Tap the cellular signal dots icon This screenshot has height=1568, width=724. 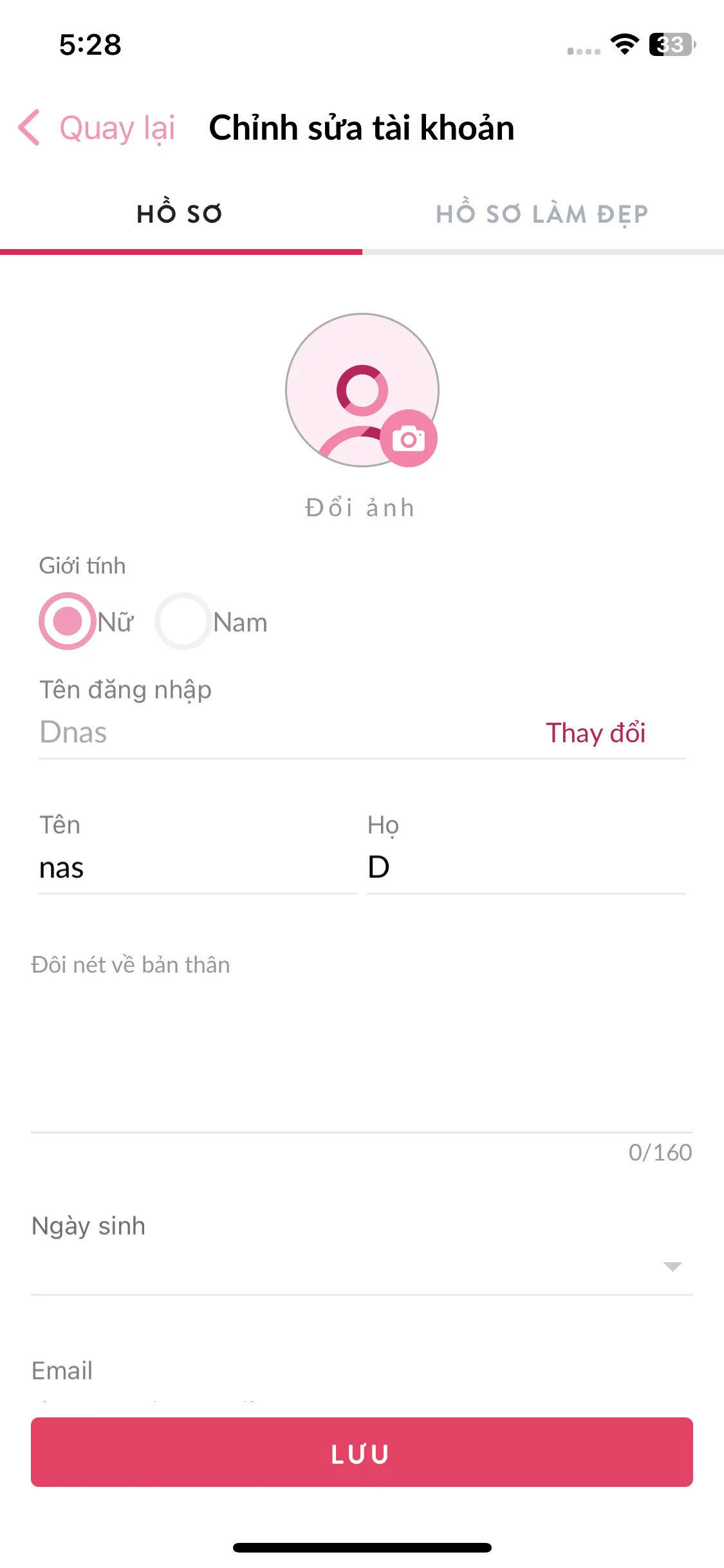coord(584,51)
